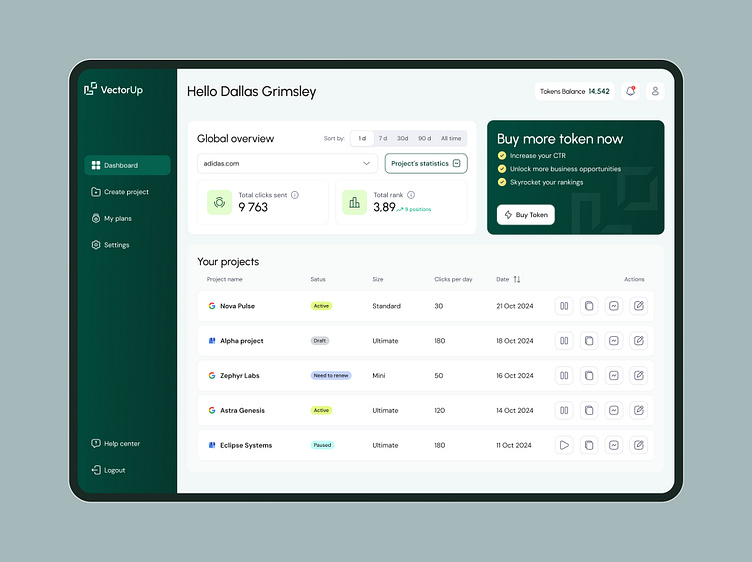Screen dimensions: 752x562
Task: Edit the Nova Pulse project
Action: click(639, 306)
